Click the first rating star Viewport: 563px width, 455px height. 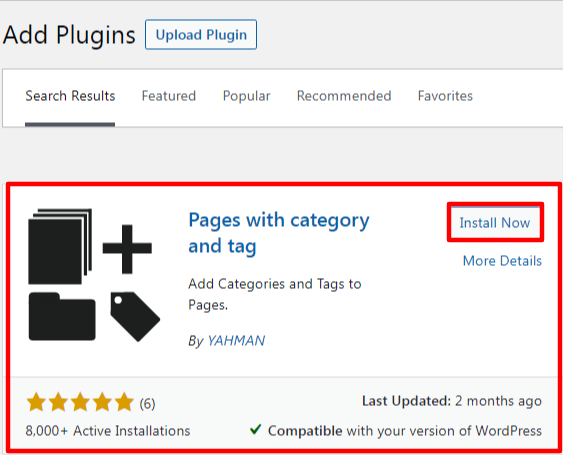(x=36, y=402)
